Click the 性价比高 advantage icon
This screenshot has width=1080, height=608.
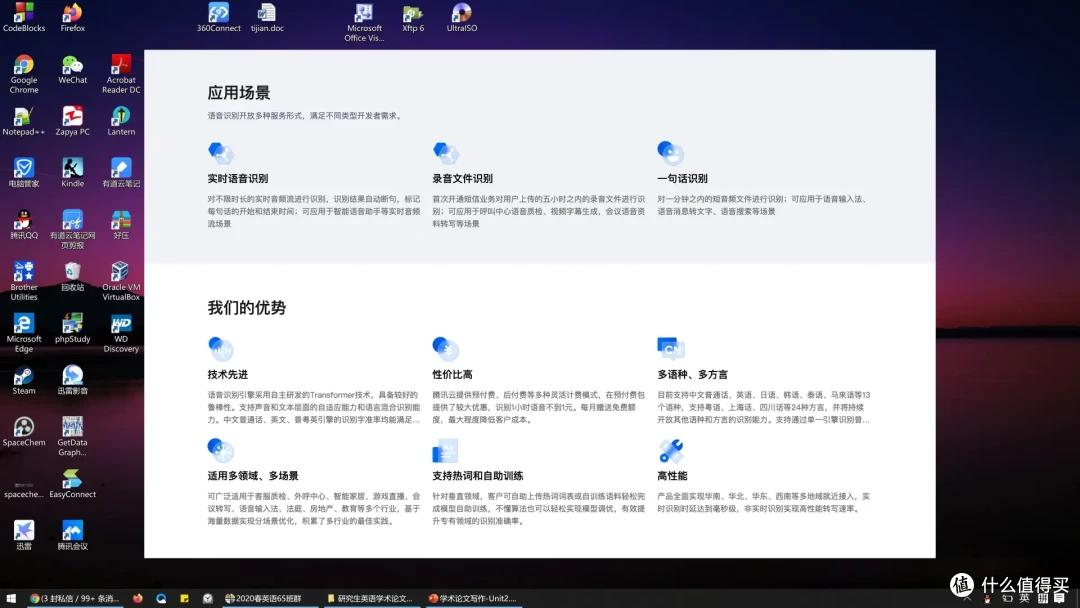pyautogui.click(x=446, y=348)
